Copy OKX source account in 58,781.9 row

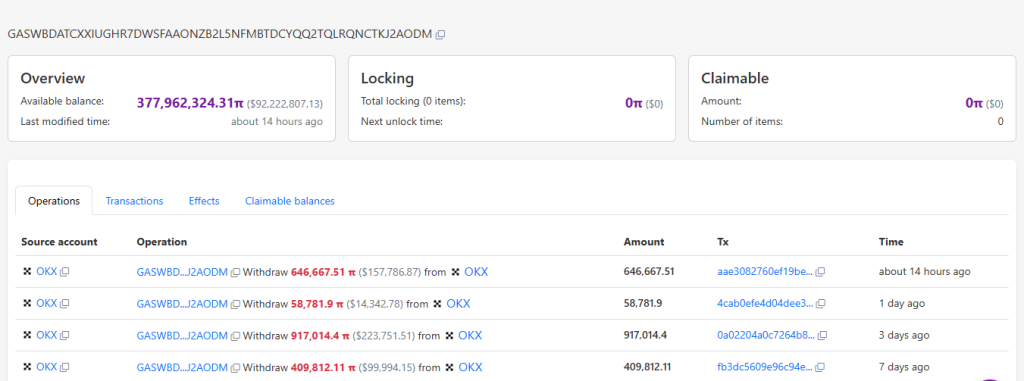[65, 303]
